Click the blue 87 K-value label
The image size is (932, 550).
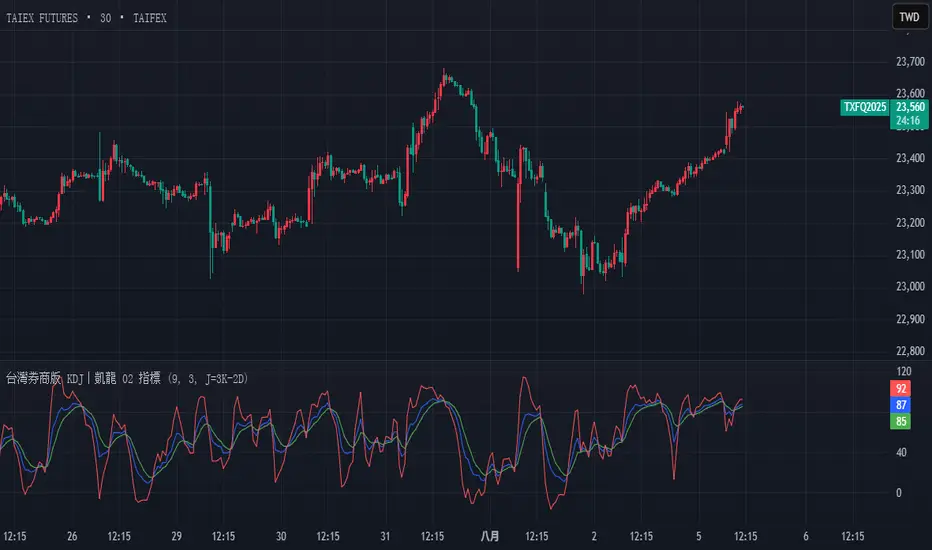coord(903,405)
